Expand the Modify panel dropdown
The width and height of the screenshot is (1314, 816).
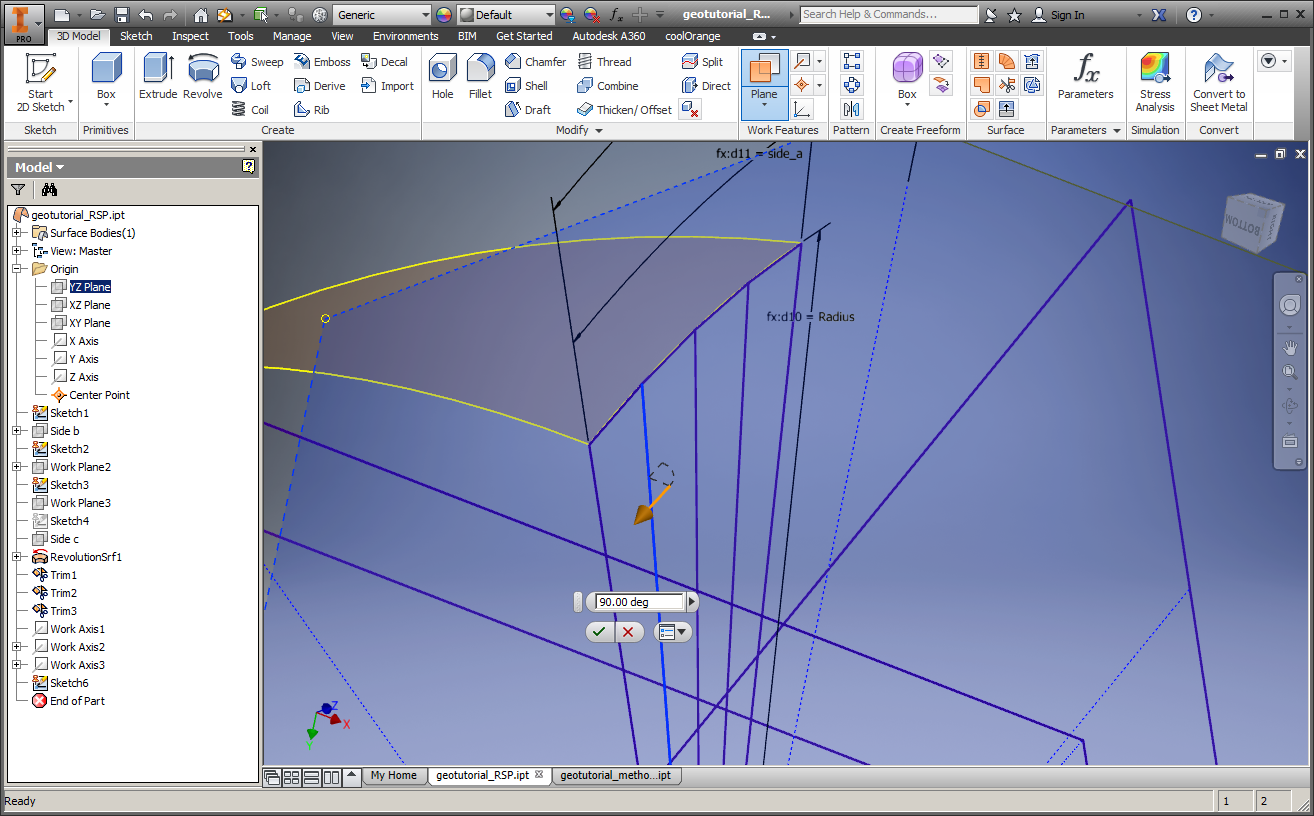(600, 131)
